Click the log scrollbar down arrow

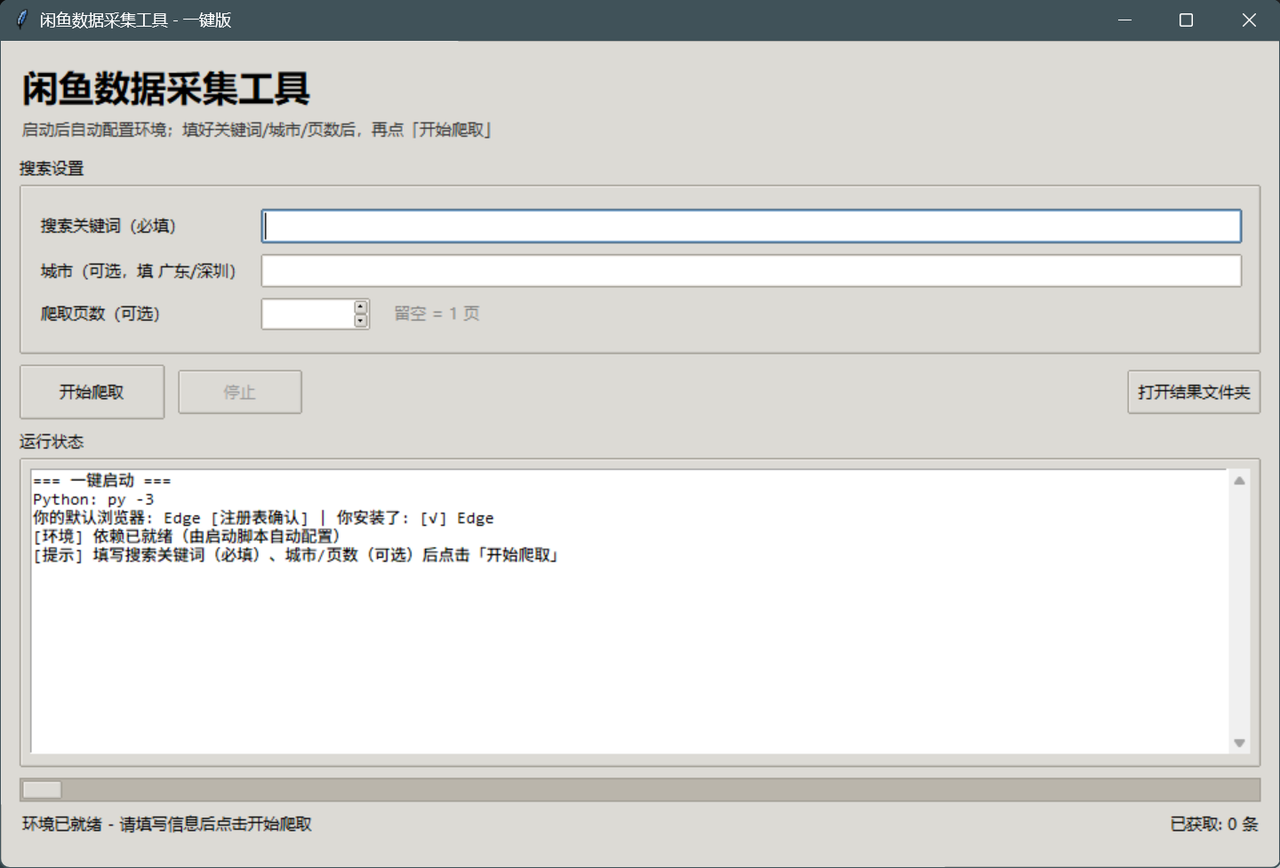point(1240,743)
